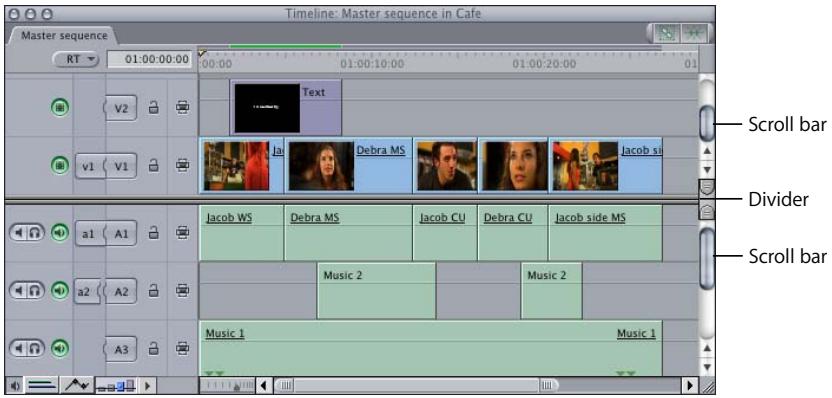
Task: Click the A1 destination control
Action: [120, 233]
